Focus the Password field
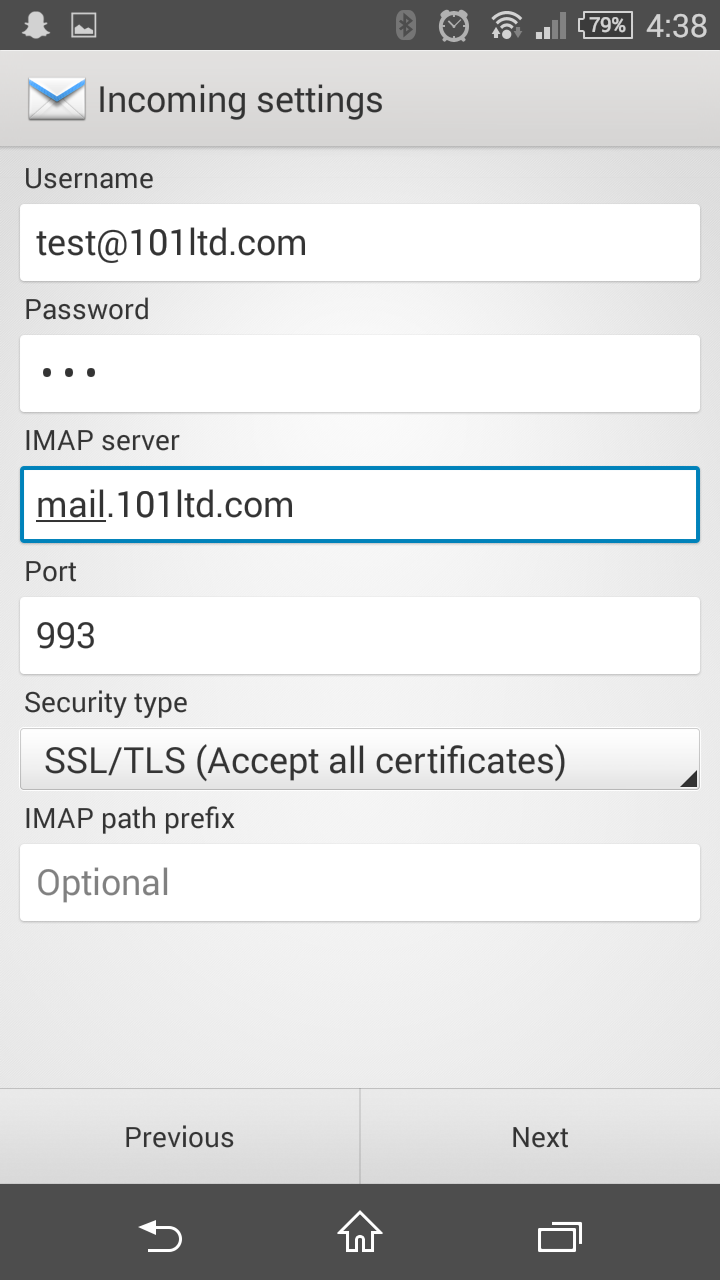The image size is (720, 1280). point(360,373)
